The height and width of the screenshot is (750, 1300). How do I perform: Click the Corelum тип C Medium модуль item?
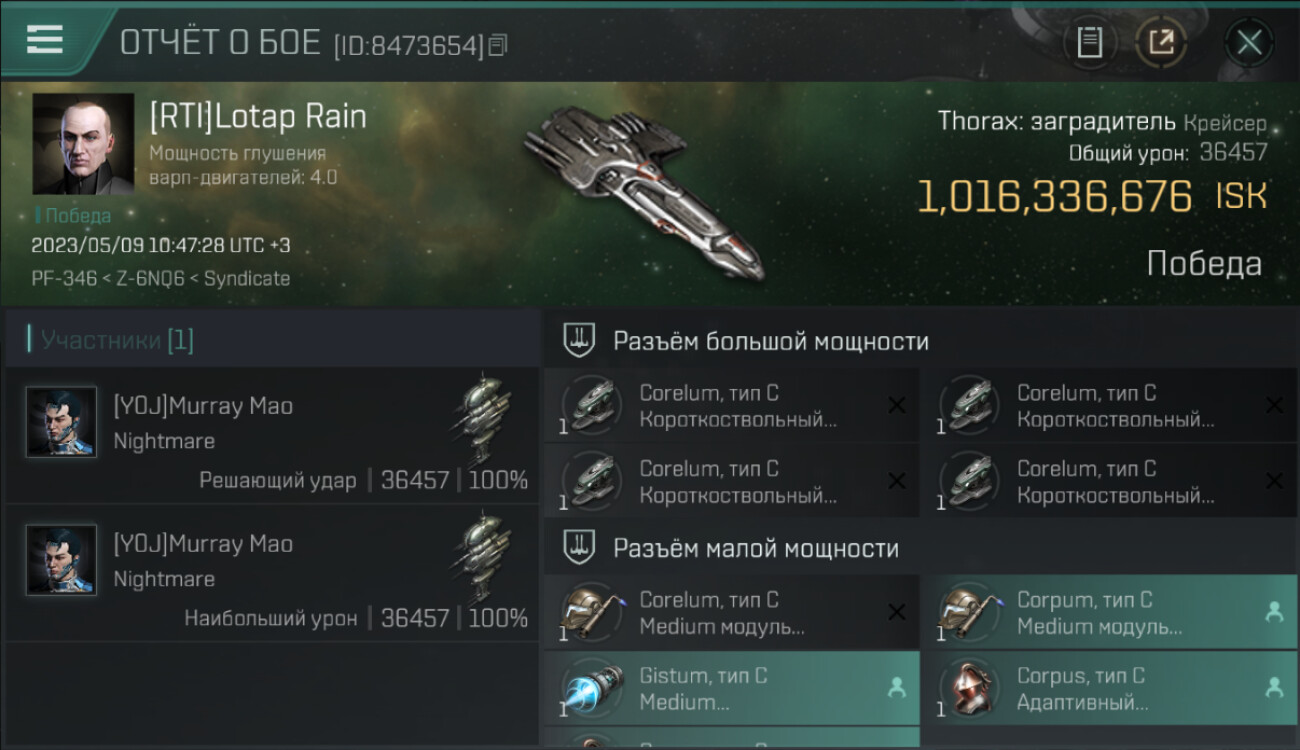coord(732,612)
